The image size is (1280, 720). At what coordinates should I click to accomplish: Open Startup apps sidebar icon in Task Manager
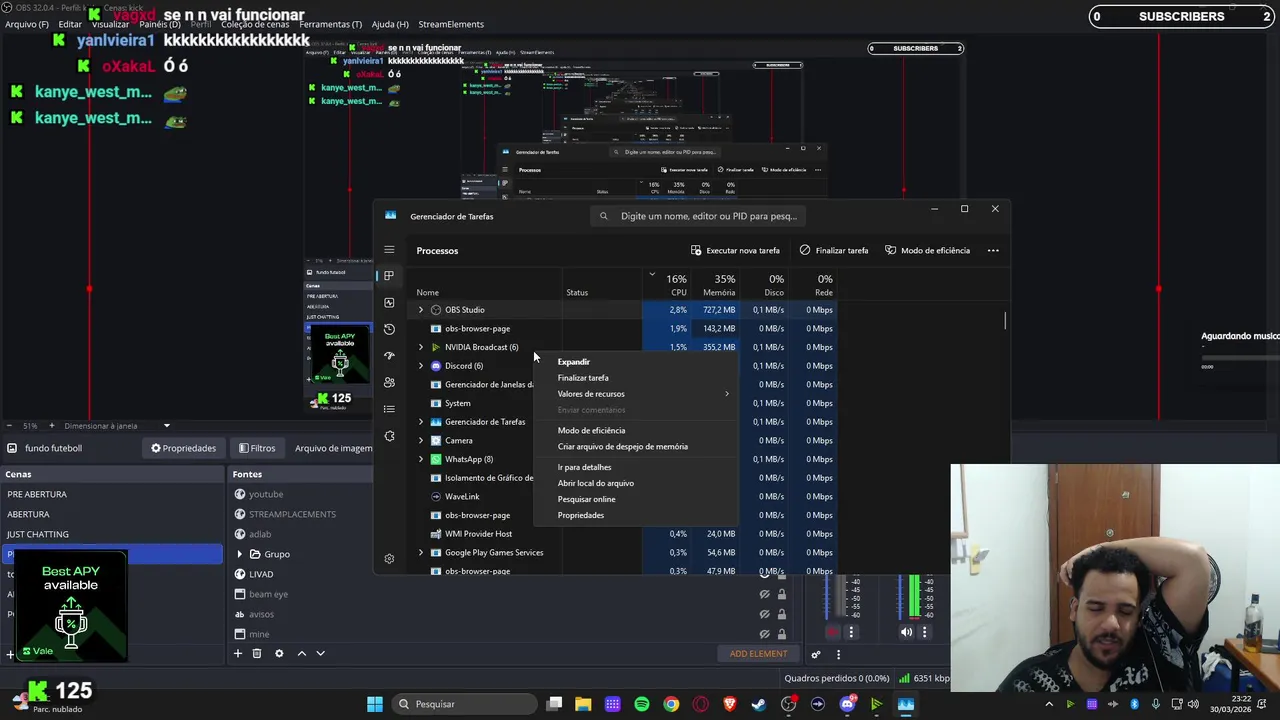(389, 356)
